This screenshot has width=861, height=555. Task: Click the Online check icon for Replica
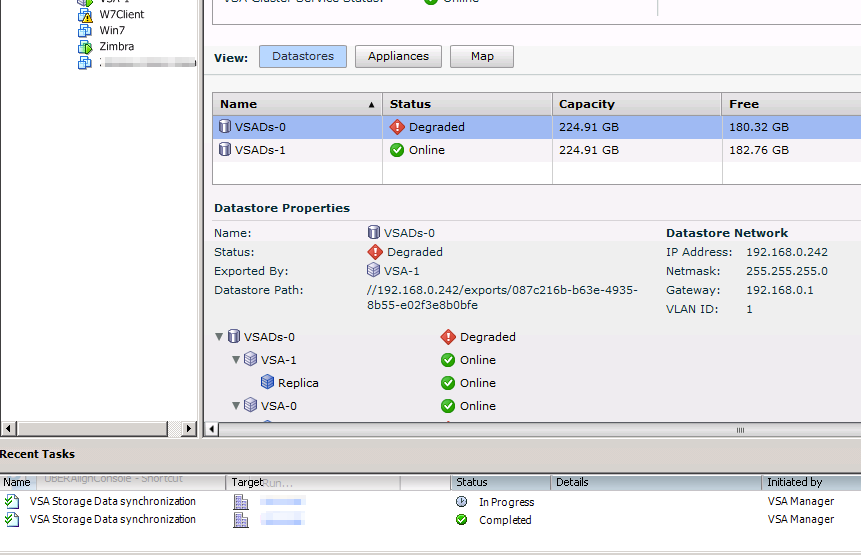click(x=448, y=383)
